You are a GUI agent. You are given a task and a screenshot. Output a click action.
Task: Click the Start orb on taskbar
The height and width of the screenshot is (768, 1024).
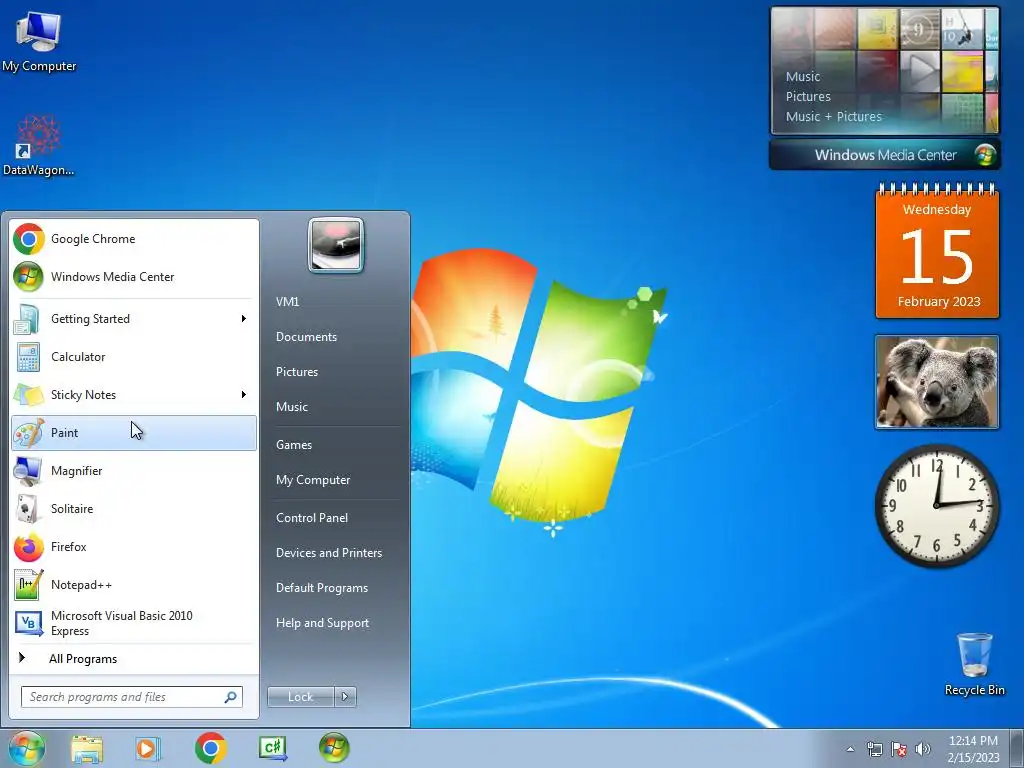point(26,748)
